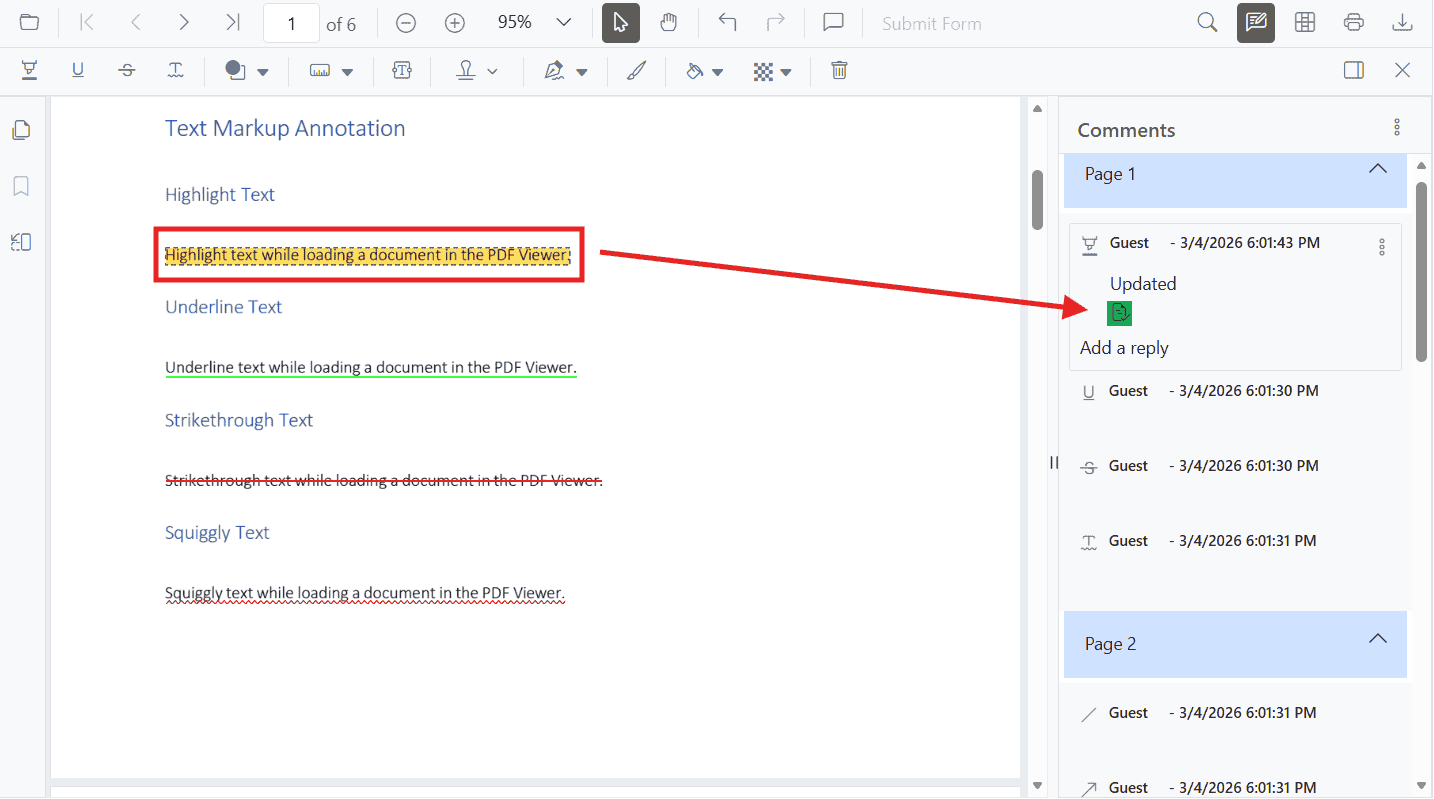Select the Strikethrough annotation tool

pyautogui.click(x=126, y=70)
